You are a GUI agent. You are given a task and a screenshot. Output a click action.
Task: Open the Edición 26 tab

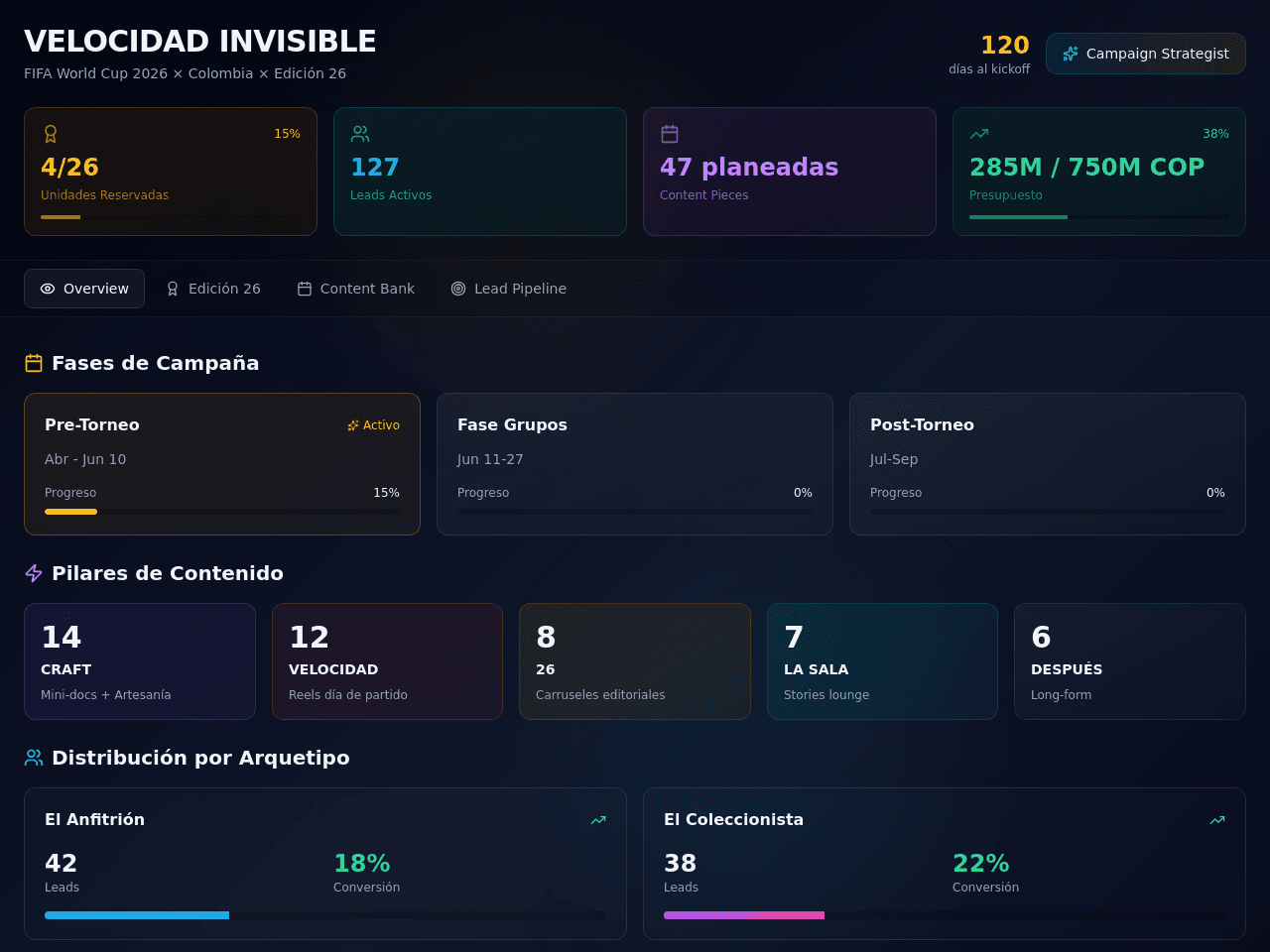coord(213,289)
